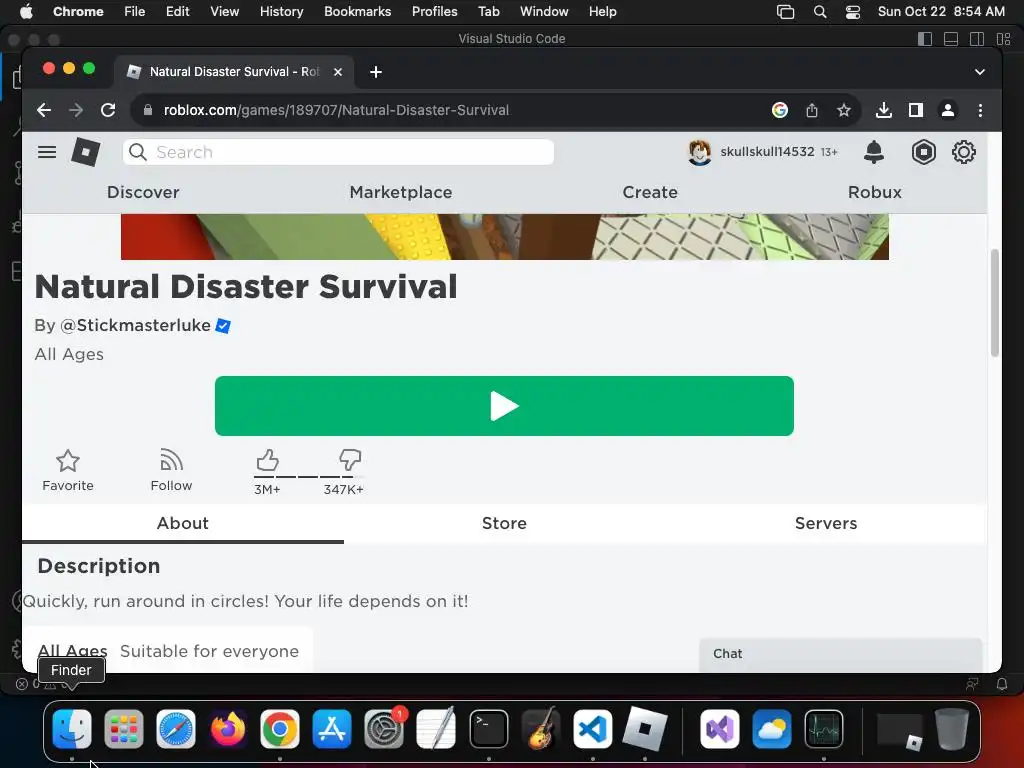Open the Create link
This screenshot has width=1024, height=768.
tap(650, 192)
